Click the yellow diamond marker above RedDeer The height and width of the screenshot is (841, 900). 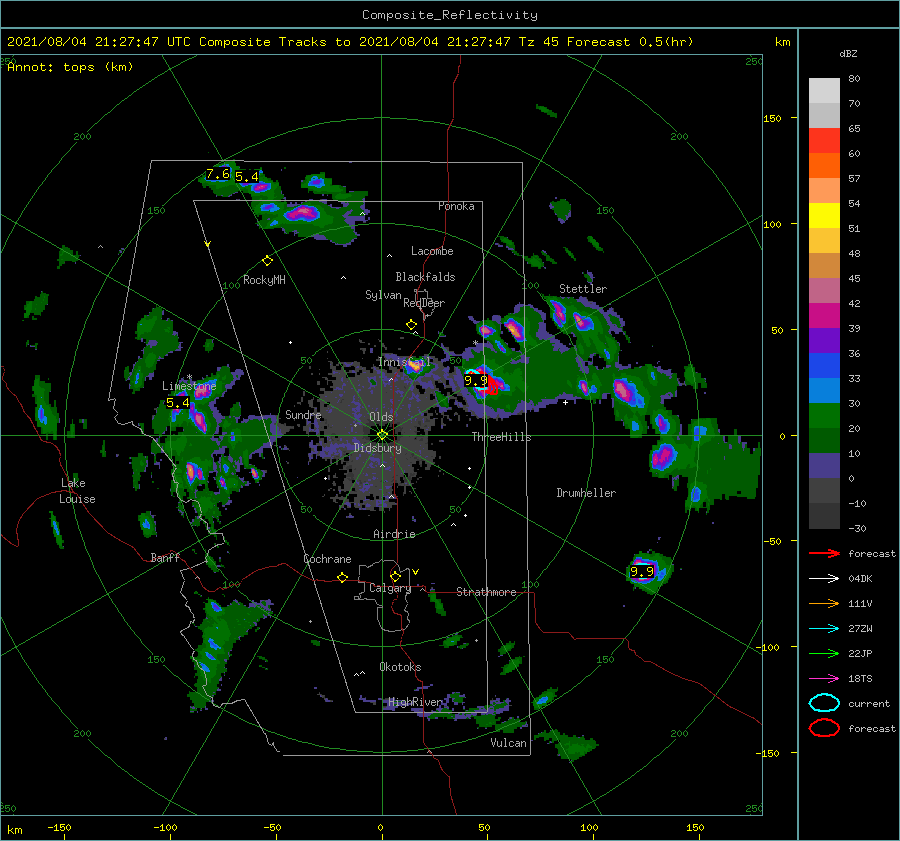[412, 325]
